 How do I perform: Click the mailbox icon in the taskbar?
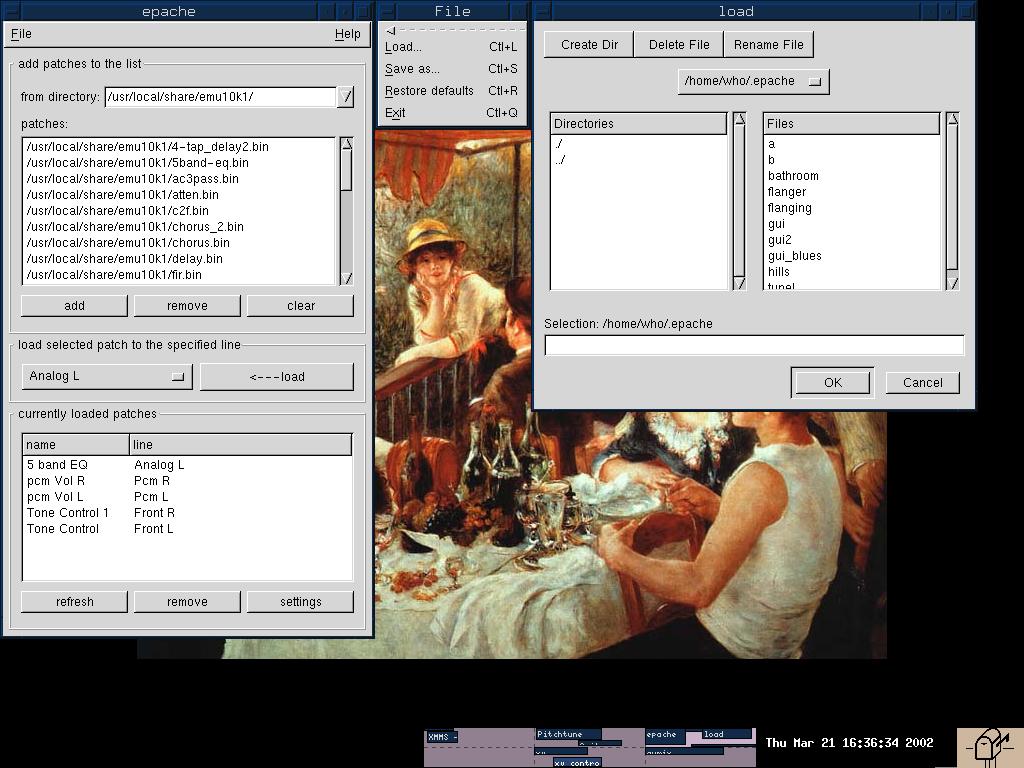pos(989,745)
